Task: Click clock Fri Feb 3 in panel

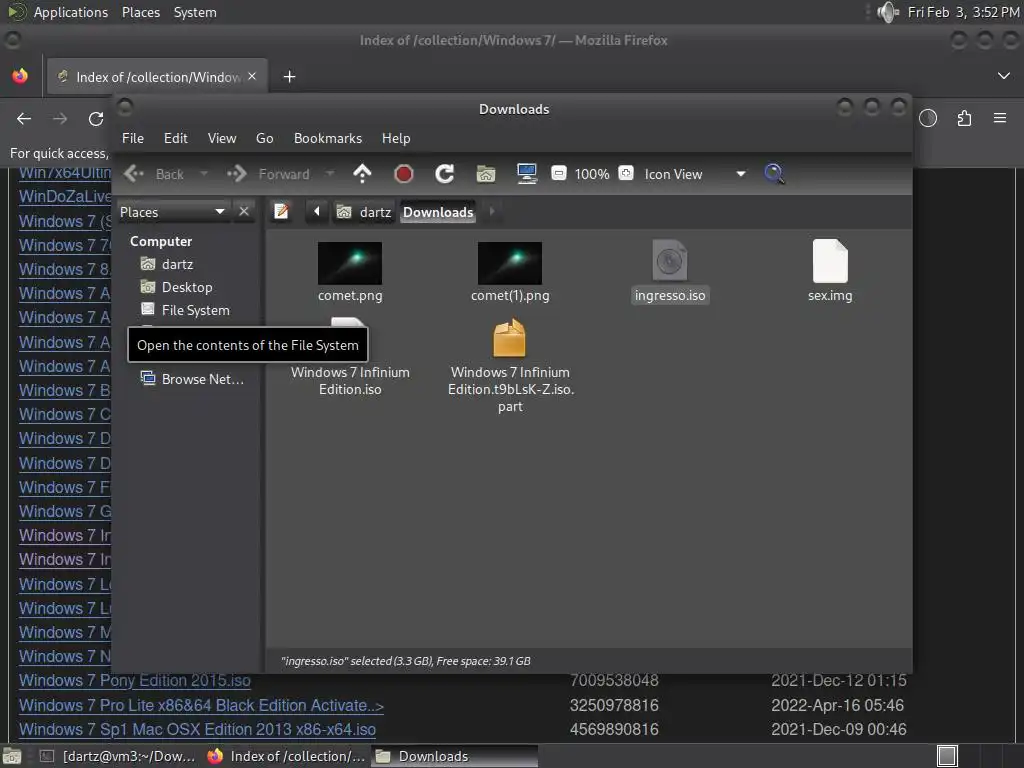Action: (x=963, y=12)
